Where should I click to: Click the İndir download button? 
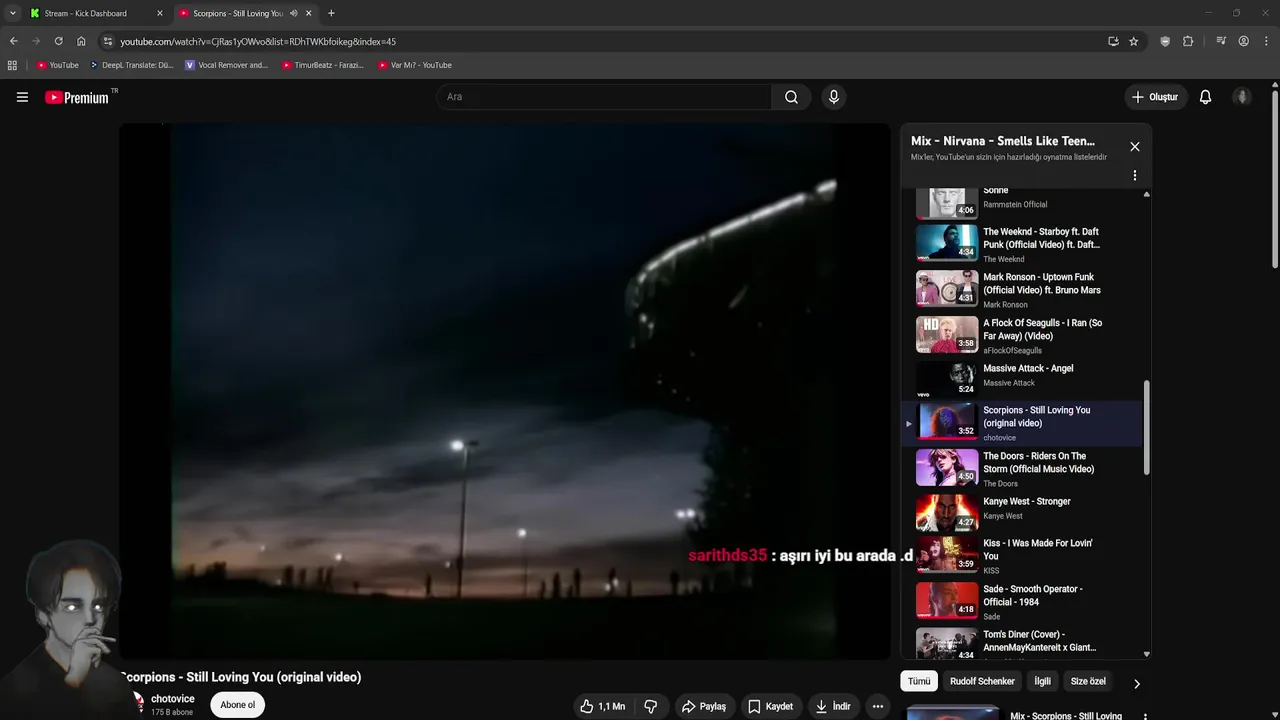click(833, 706)
